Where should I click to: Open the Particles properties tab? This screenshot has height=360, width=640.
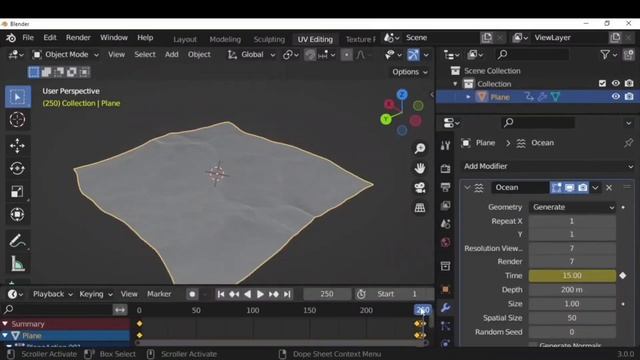point(445,326)
